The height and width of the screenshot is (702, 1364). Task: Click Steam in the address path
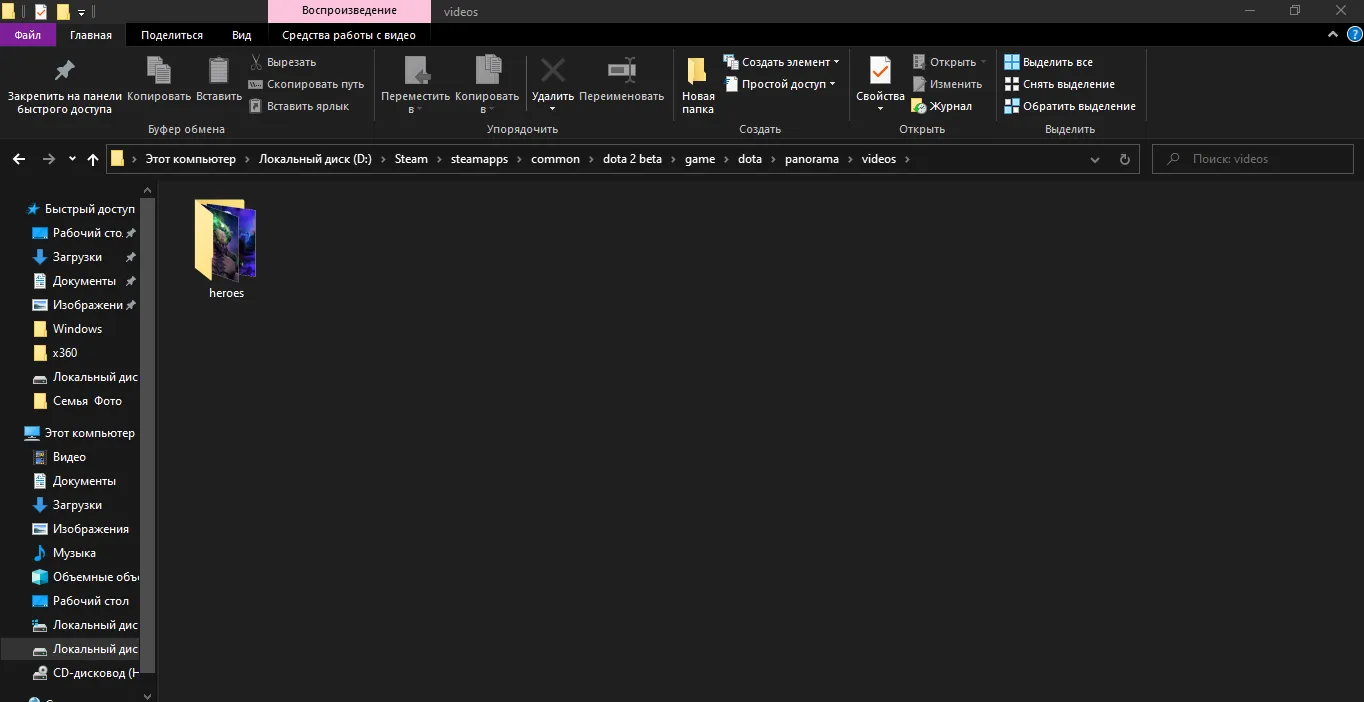click(x=411, y=159)
